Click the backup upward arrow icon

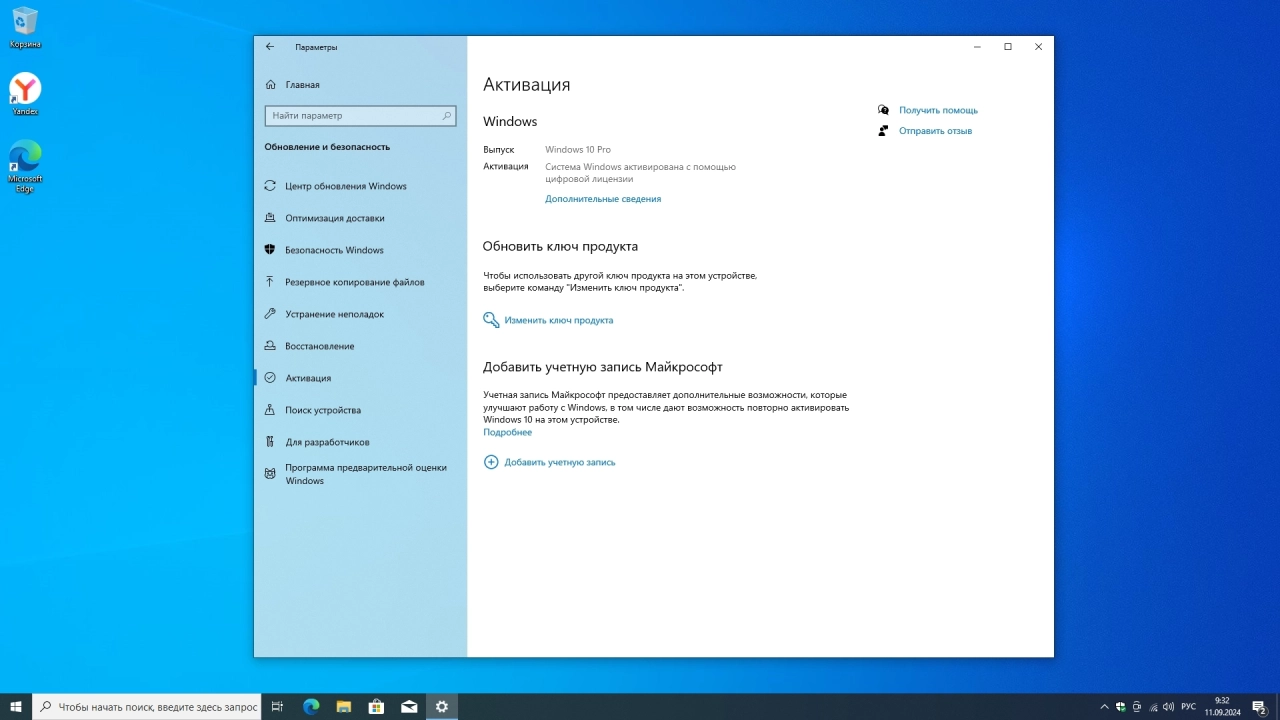coord(270,282)
